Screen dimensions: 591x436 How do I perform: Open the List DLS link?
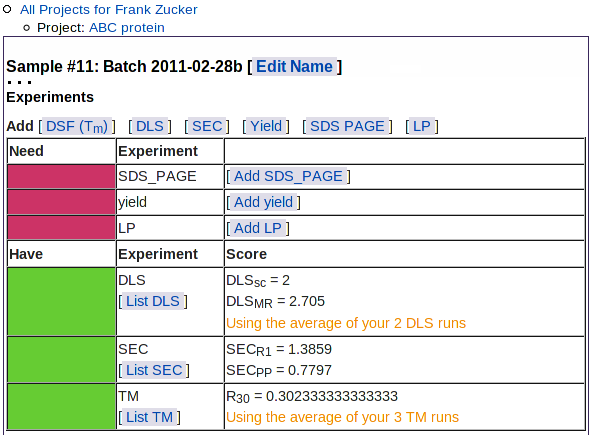coord(153,301)
